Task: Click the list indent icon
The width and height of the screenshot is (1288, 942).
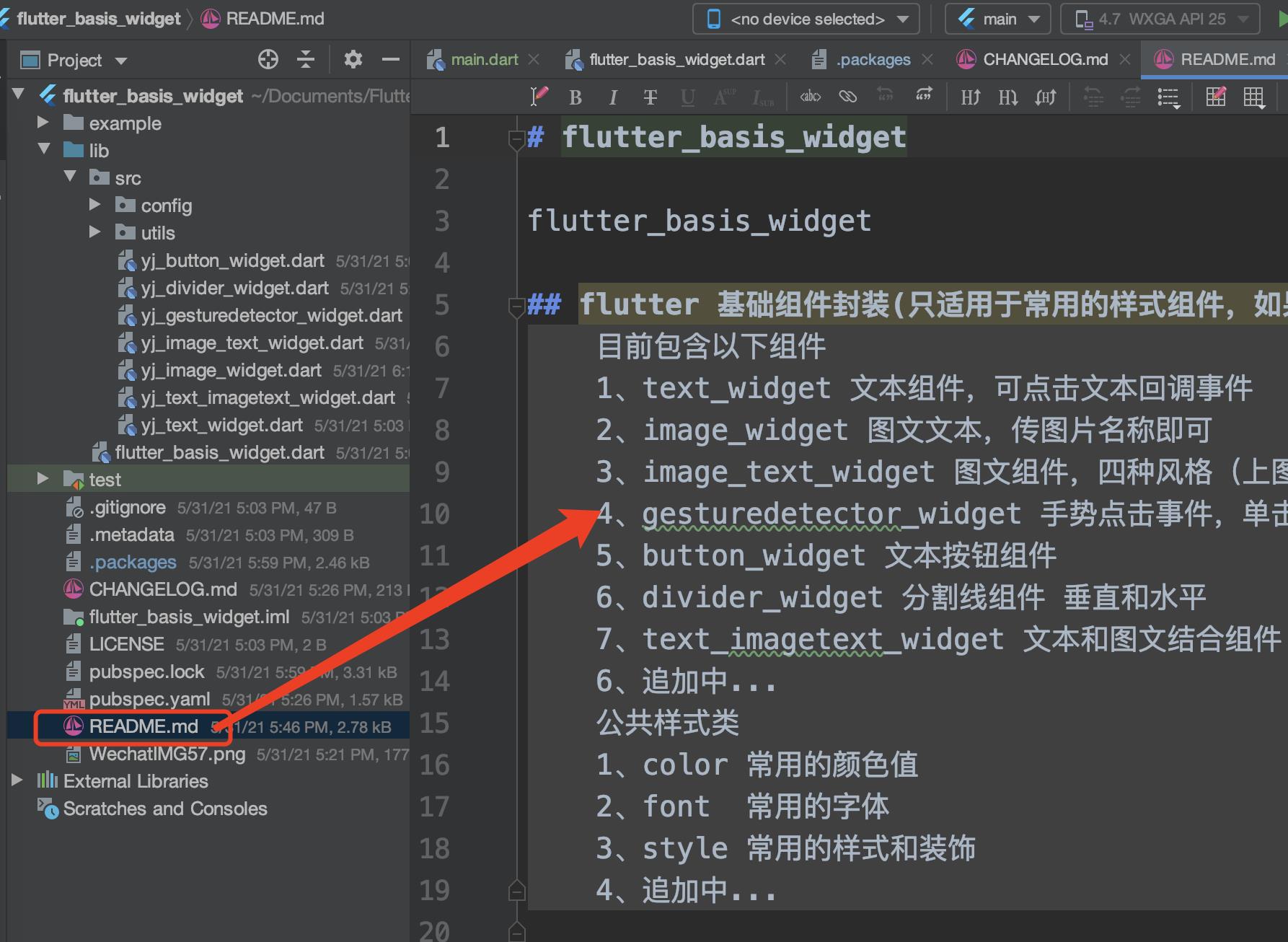Action: point(1131,97)
